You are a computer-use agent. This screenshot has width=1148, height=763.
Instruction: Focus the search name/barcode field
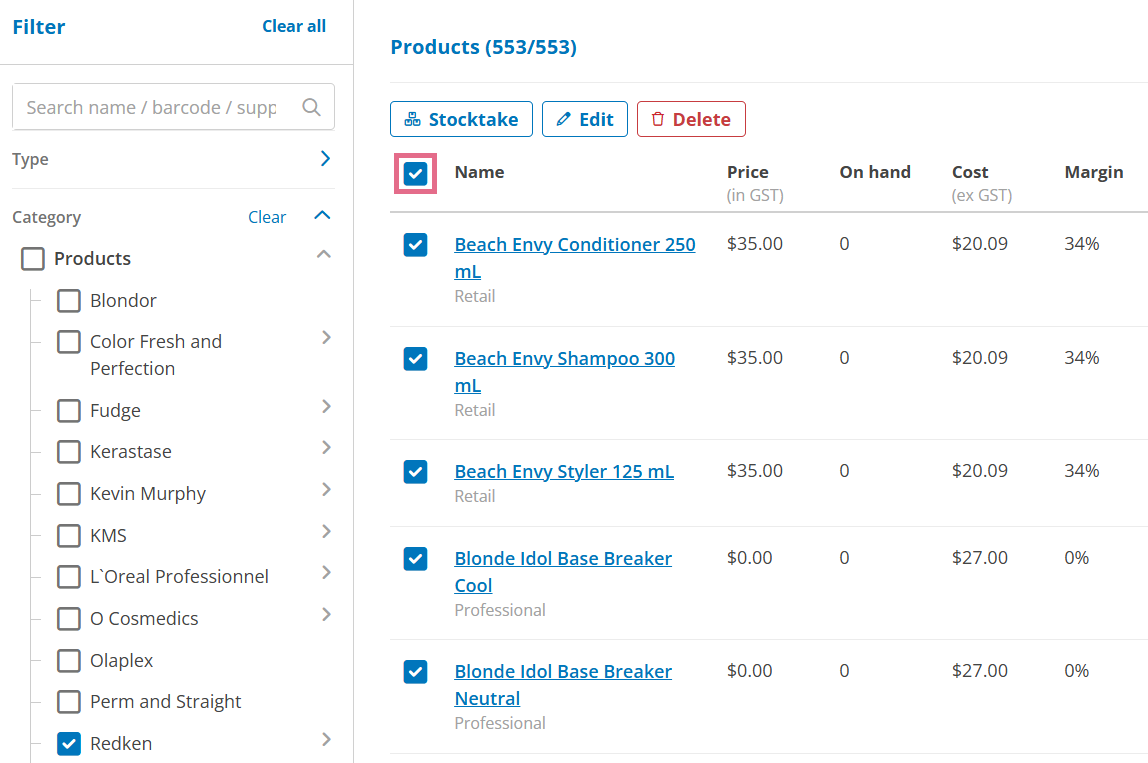[x=174, y=107]
